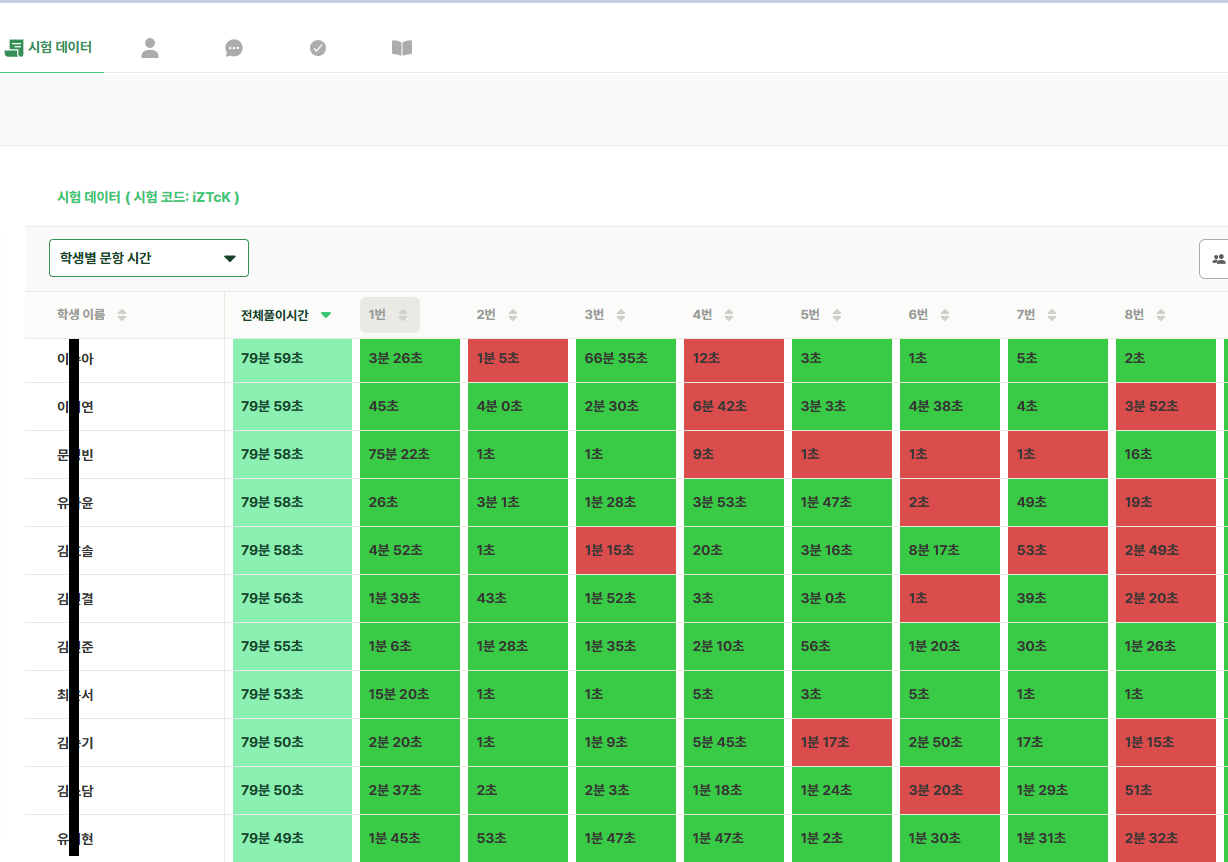Select the 2분 50초 cell
The height and width of the screenshot is (862, 1228).
coord(950,742)
